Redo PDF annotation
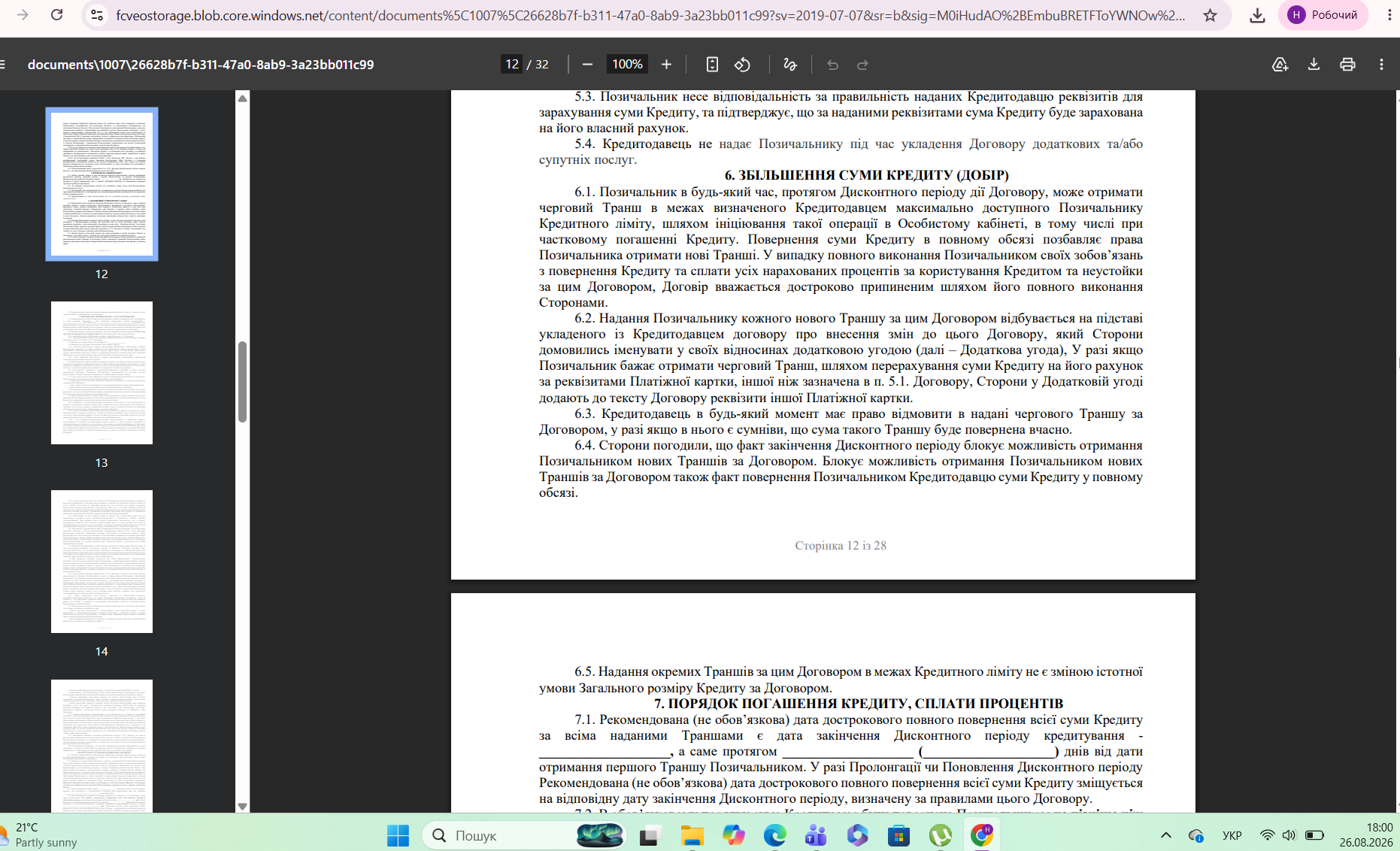Screen dimensions: 1400x851 (x=863, y=65)
